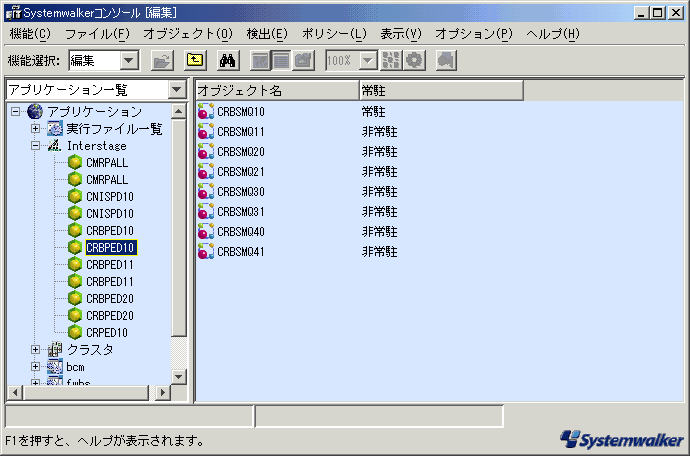Open the 検出(E) menu
The width and height of the screenshot is (690, 456).
267,34
